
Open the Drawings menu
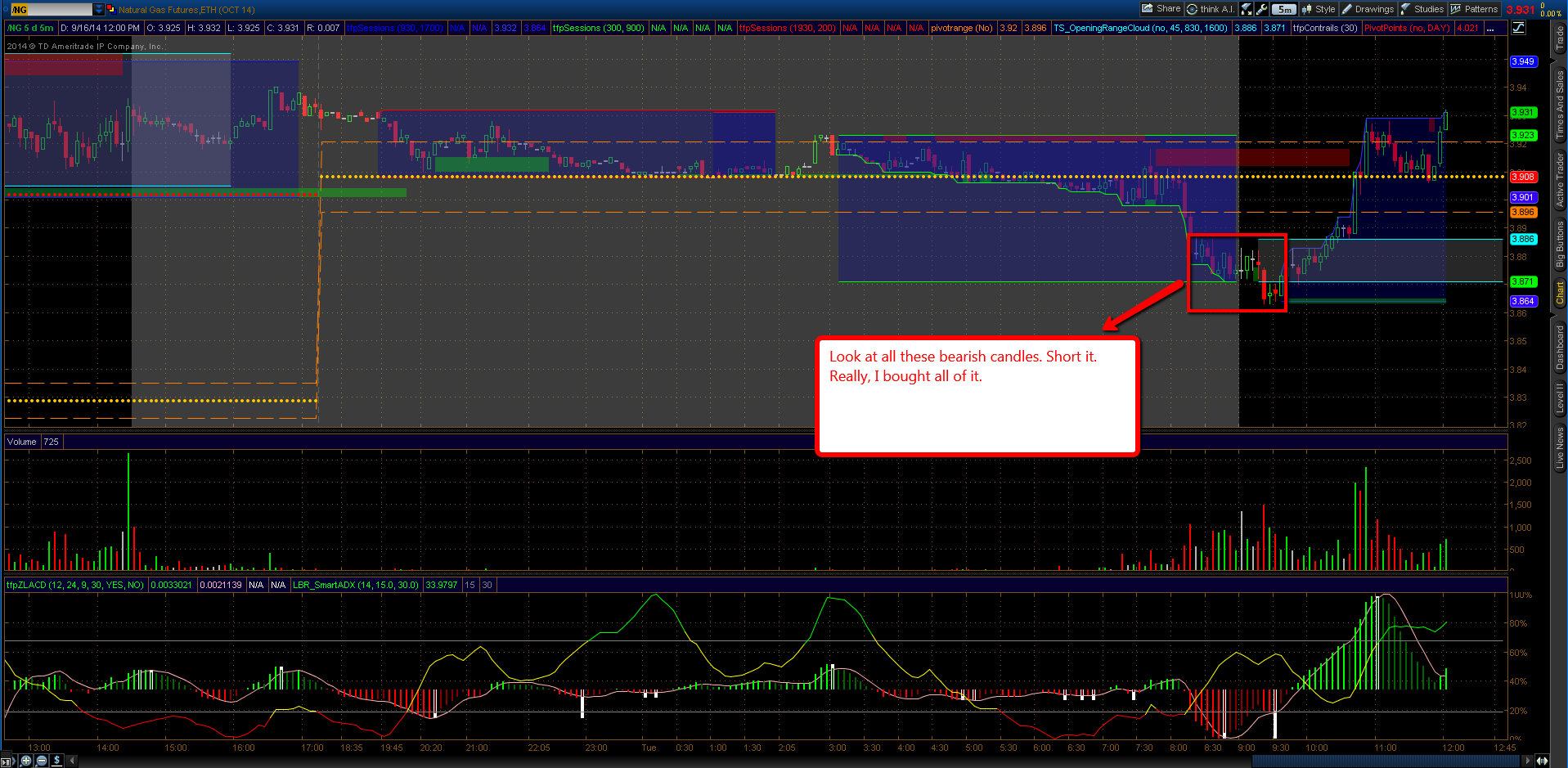click(x=1368, y=9)
